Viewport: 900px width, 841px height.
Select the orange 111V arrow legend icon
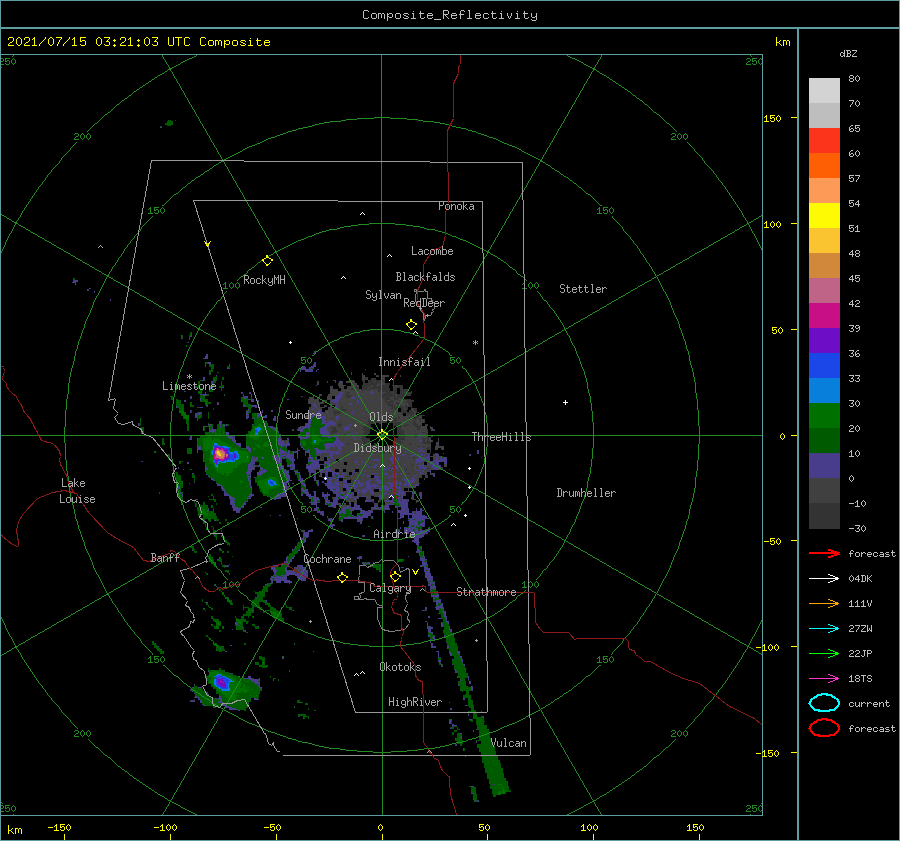824,603
